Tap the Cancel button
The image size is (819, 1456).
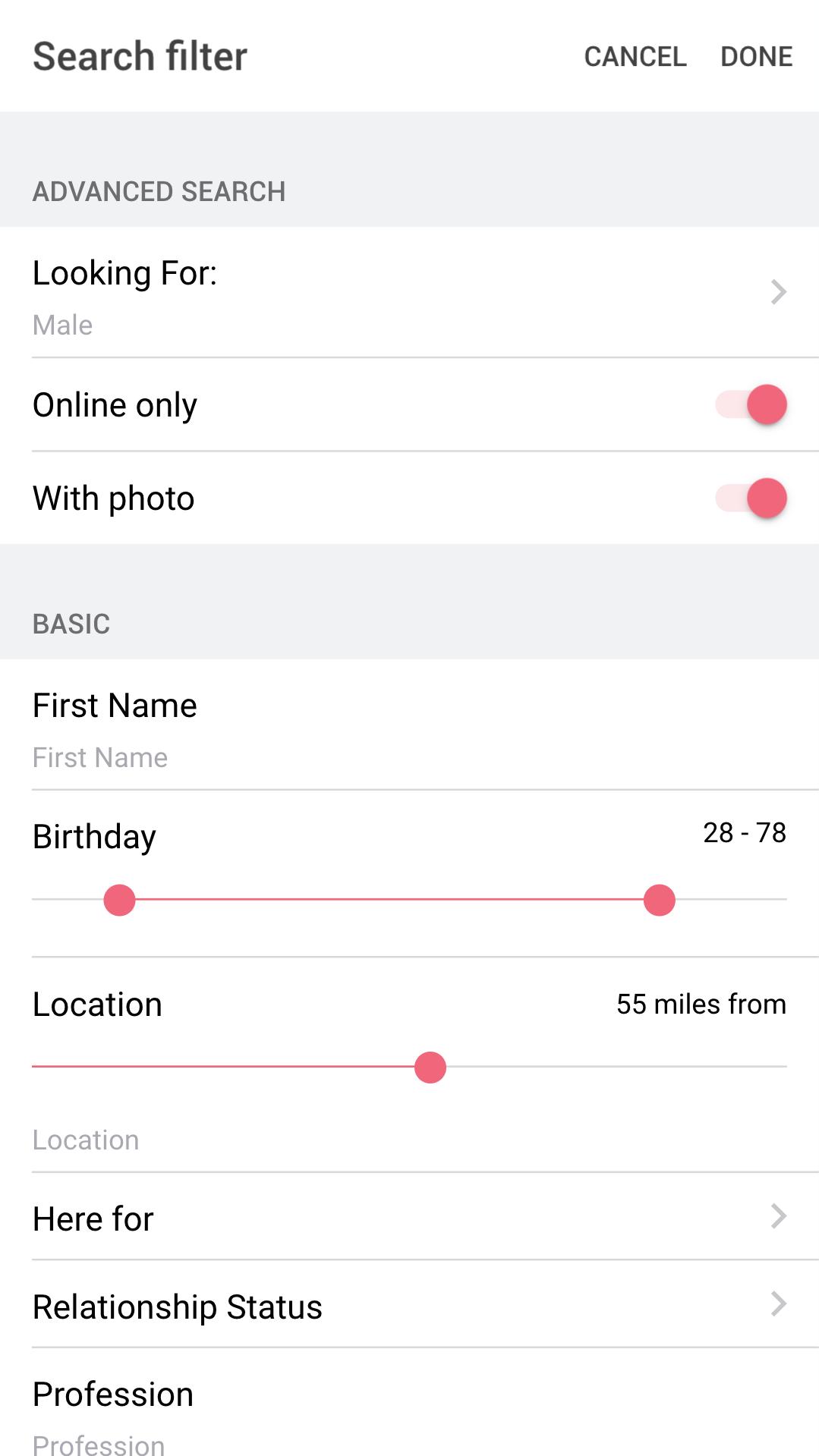635,56
